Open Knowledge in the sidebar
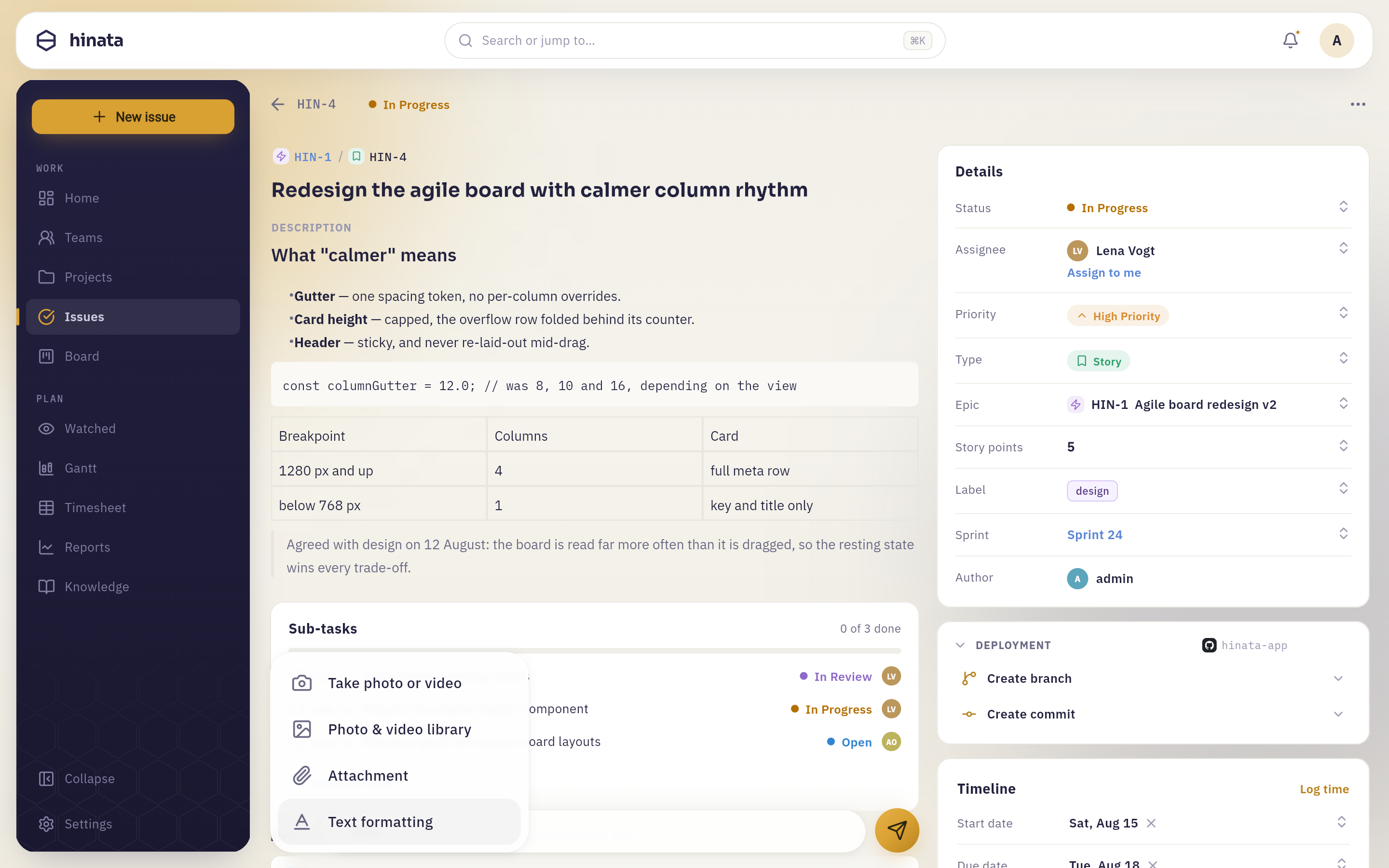Screen dimensions: 1389x868 click(133, 587)
